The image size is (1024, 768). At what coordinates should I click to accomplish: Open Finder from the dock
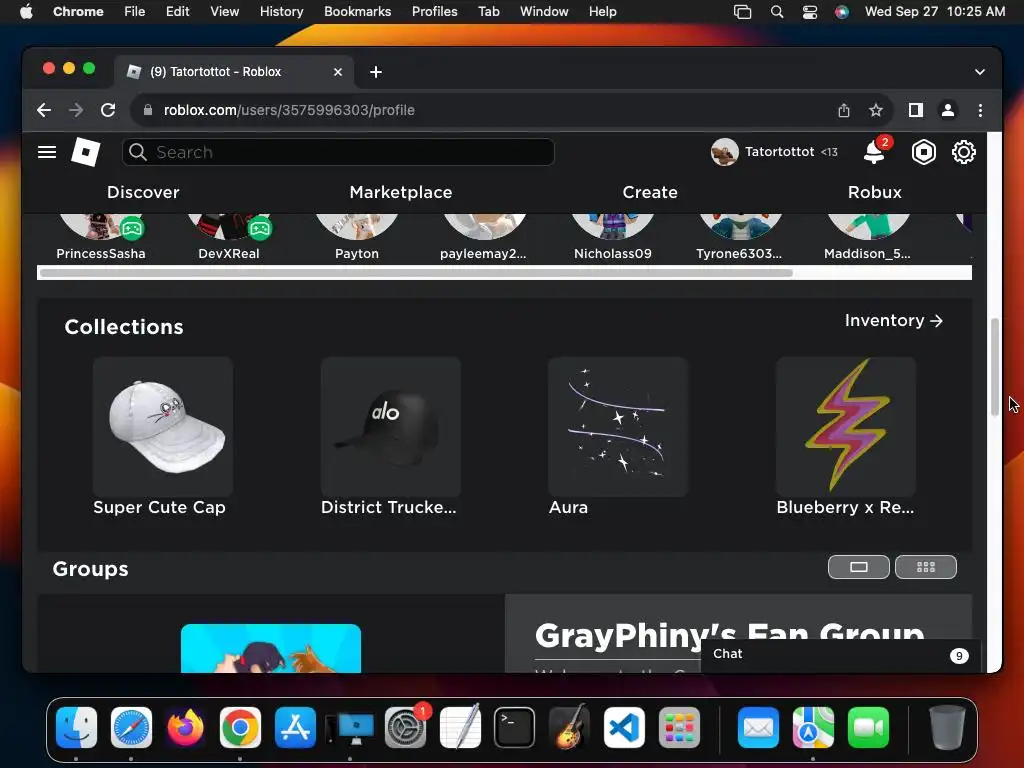(76, 727)
